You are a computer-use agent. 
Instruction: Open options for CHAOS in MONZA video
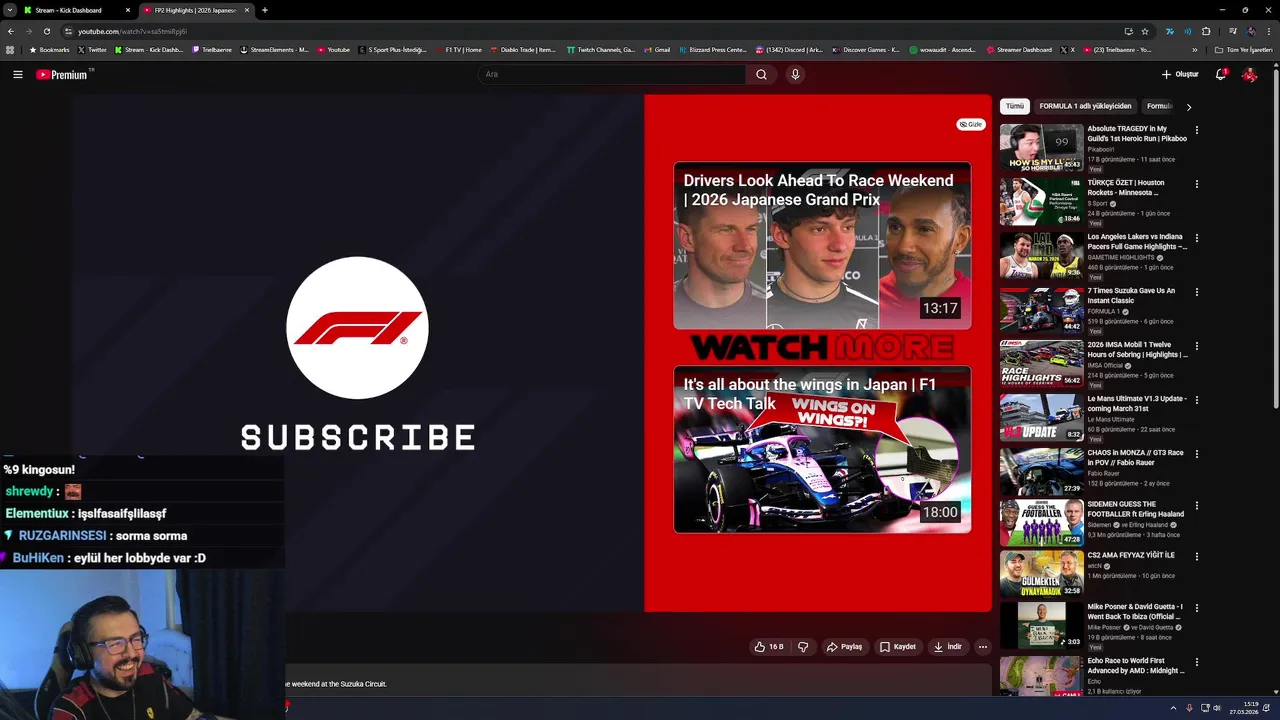point(1196,454)
